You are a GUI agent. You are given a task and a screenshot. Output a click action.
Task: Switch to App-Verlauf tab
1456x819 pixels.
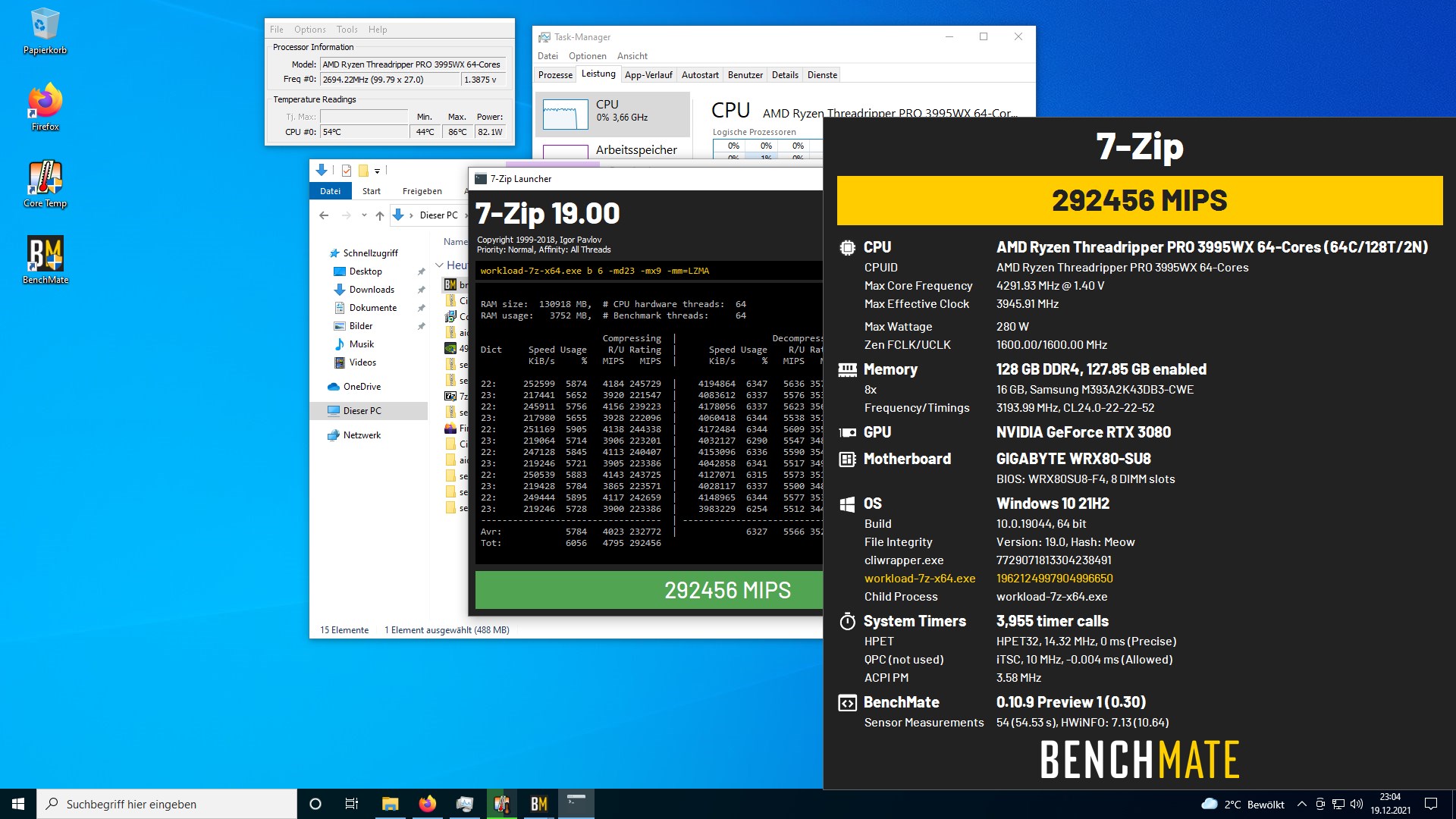click(x=648, y=75)
